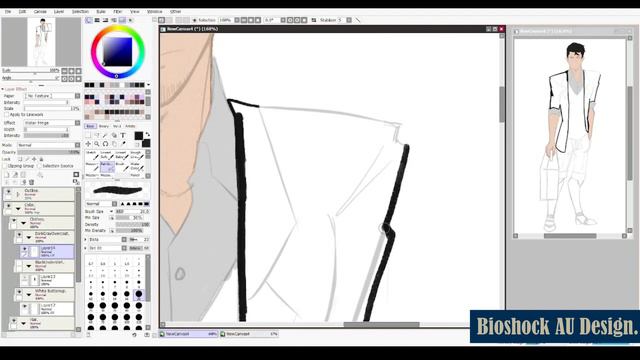Screen dimensions: 640x360
Task: Select the 20 brush size preset
Action: (x=139, y=295)
